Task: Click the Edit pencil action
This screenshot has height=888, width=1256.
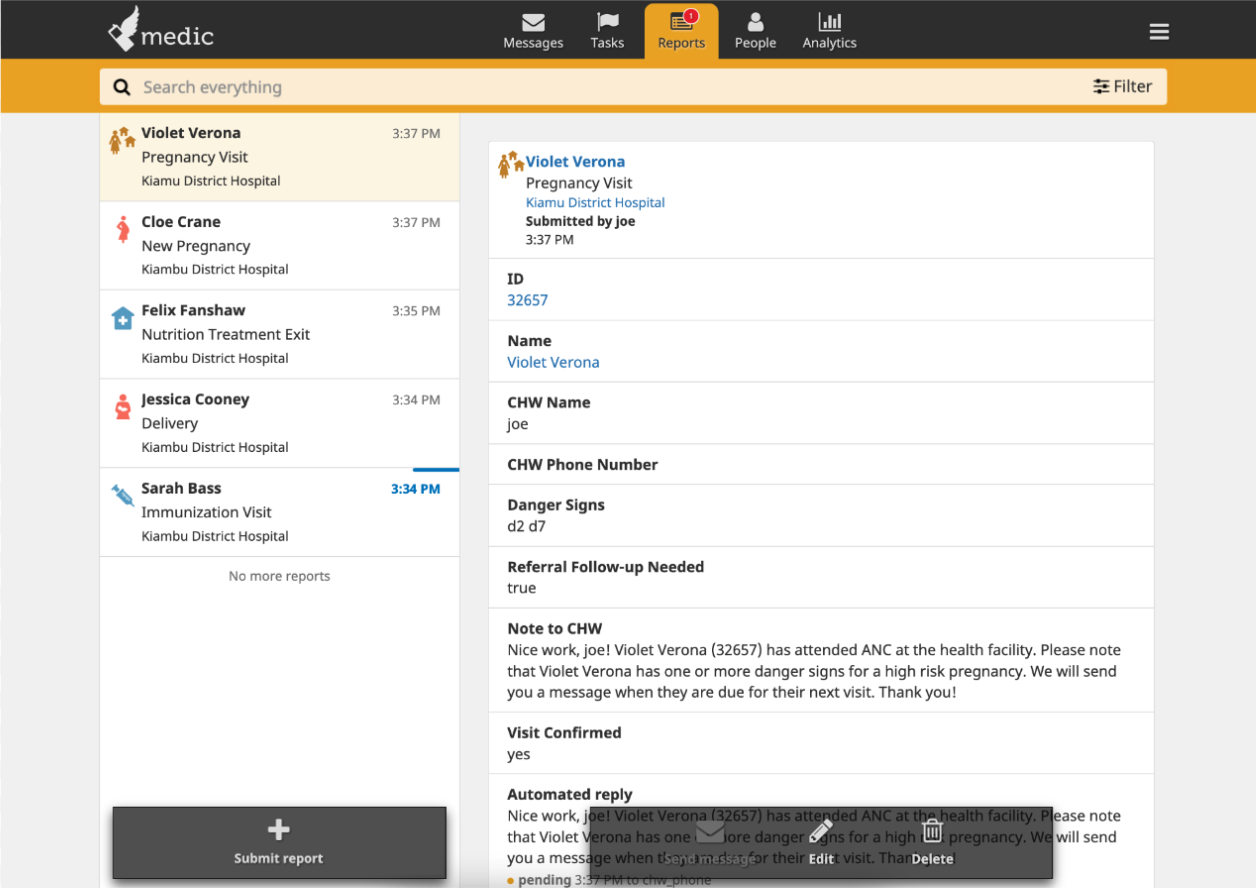Action: click(x=821, y=843)
